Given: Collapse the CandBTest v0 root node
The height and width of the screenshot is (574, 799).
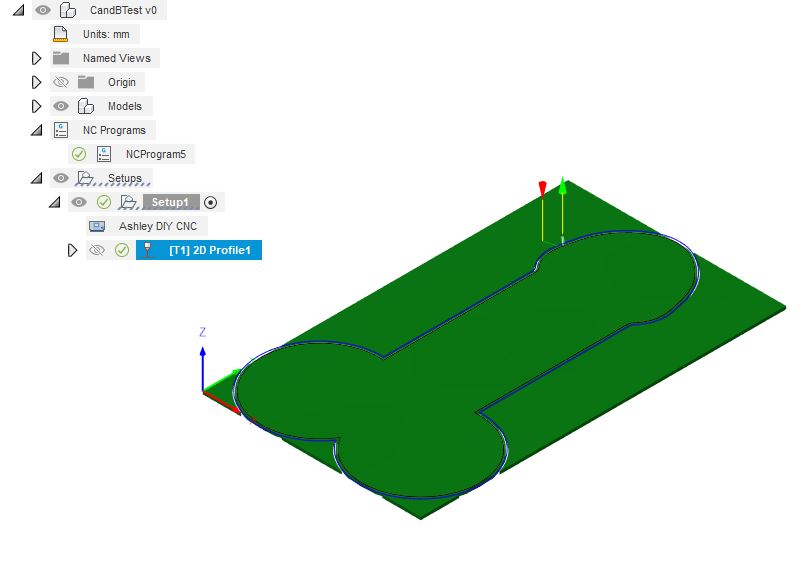Looking at the screenshot, I should pos(18,10).
